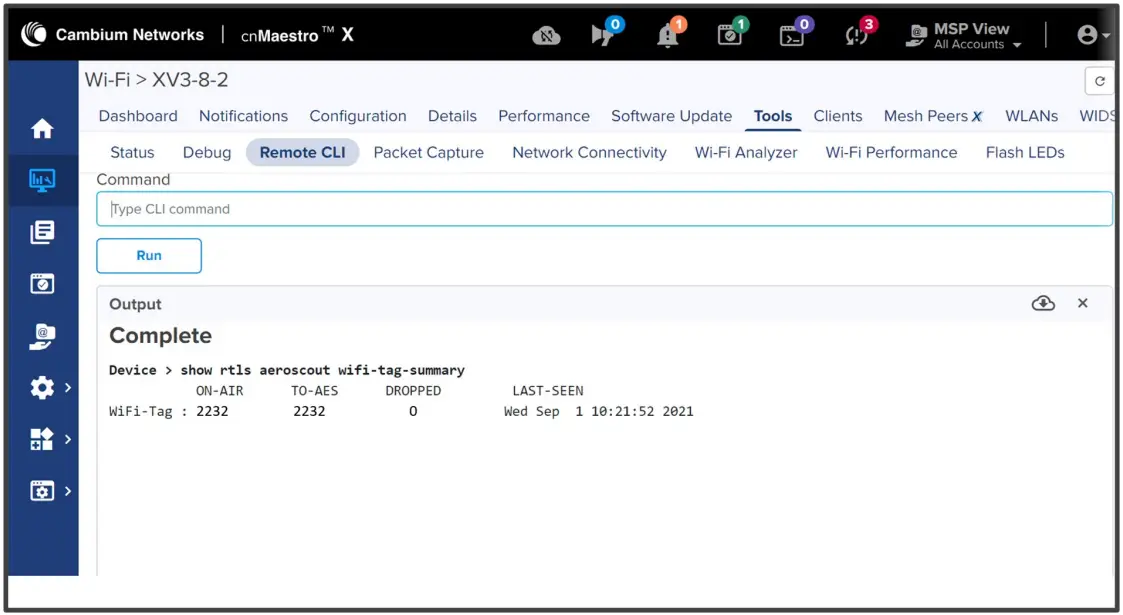Open the notifications bell with 1 alert

pos(668,35)
